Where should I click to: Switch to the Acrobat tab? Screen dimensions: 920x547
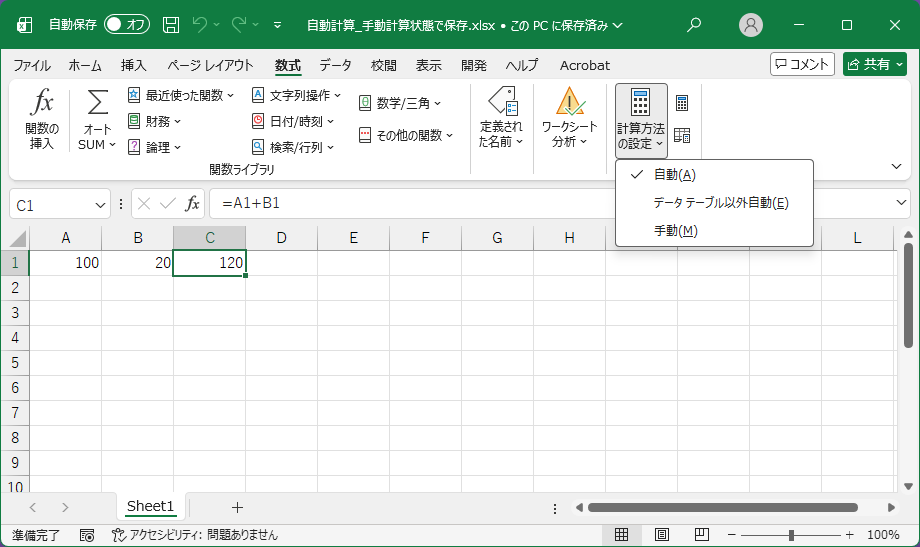click(x=585, y=65)
